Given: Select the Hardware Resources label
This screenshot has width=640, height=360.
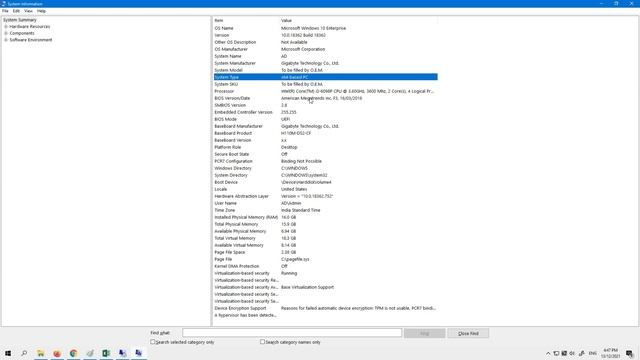Looking at the screenshot, I should (30, 27).
